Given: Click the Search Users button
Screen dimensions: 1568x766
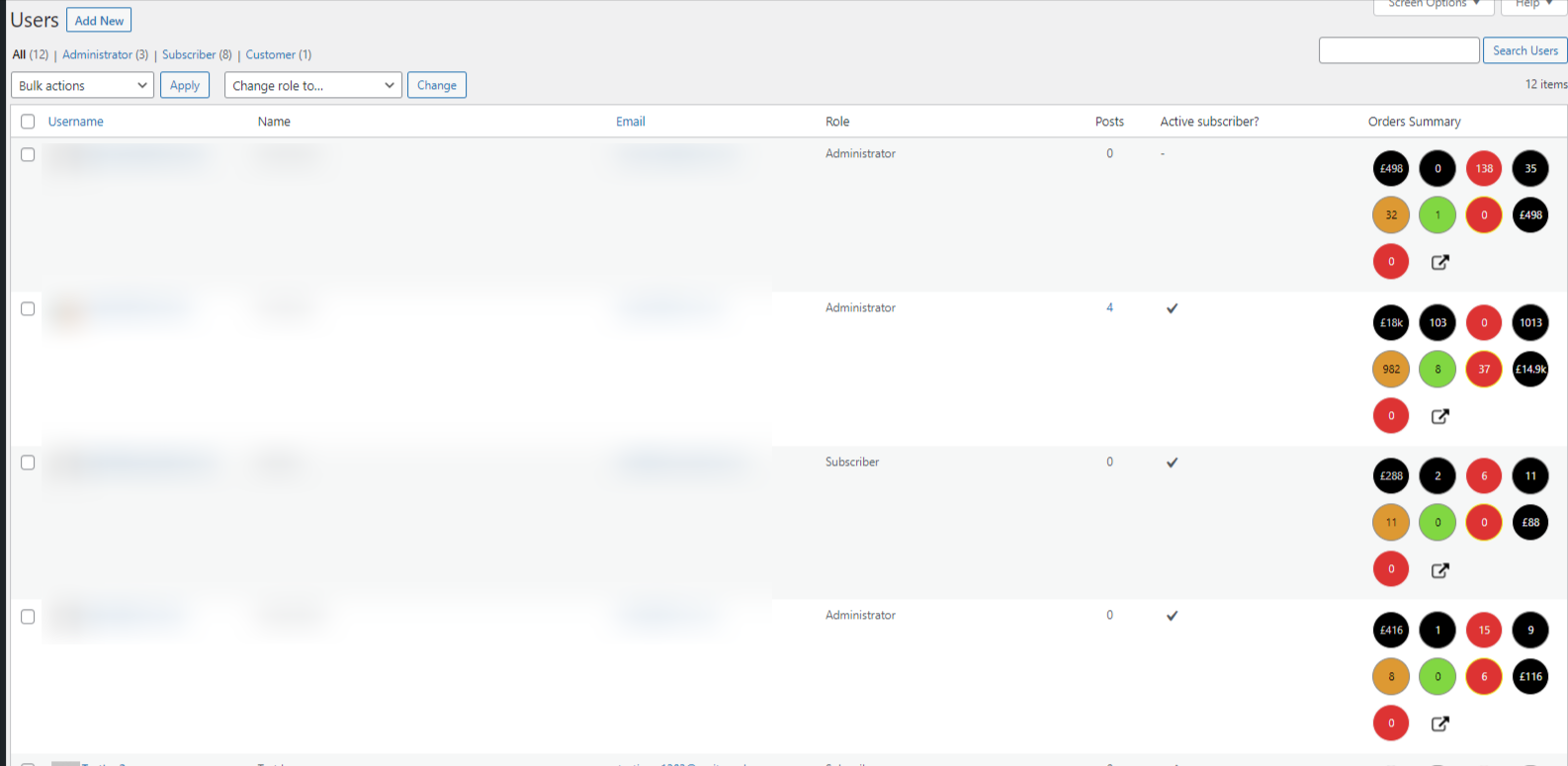Looking at the screenshot, I should click(x=1524, y=50).
